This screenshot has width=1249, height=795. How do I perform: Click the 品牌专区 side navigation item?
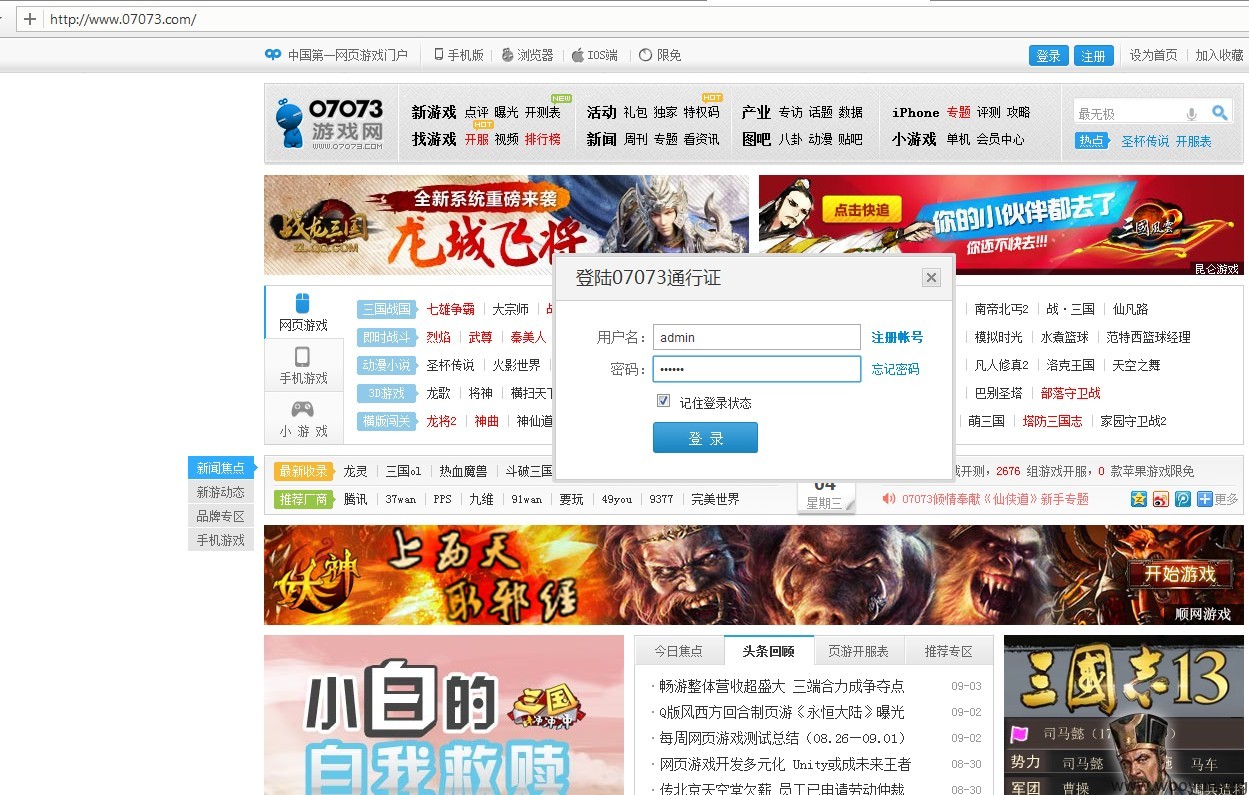click(x=221, y=516)
